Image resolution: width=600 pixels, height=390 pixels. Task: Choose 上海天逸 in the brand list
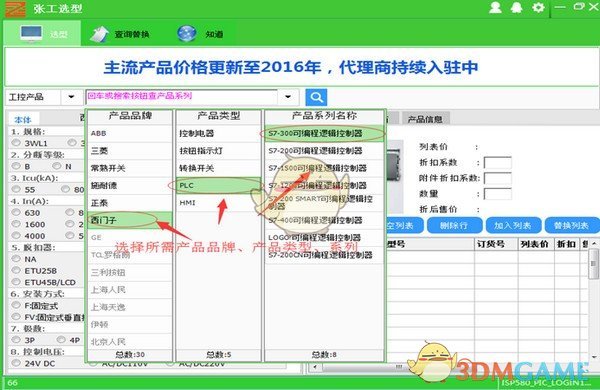(130, 307)
